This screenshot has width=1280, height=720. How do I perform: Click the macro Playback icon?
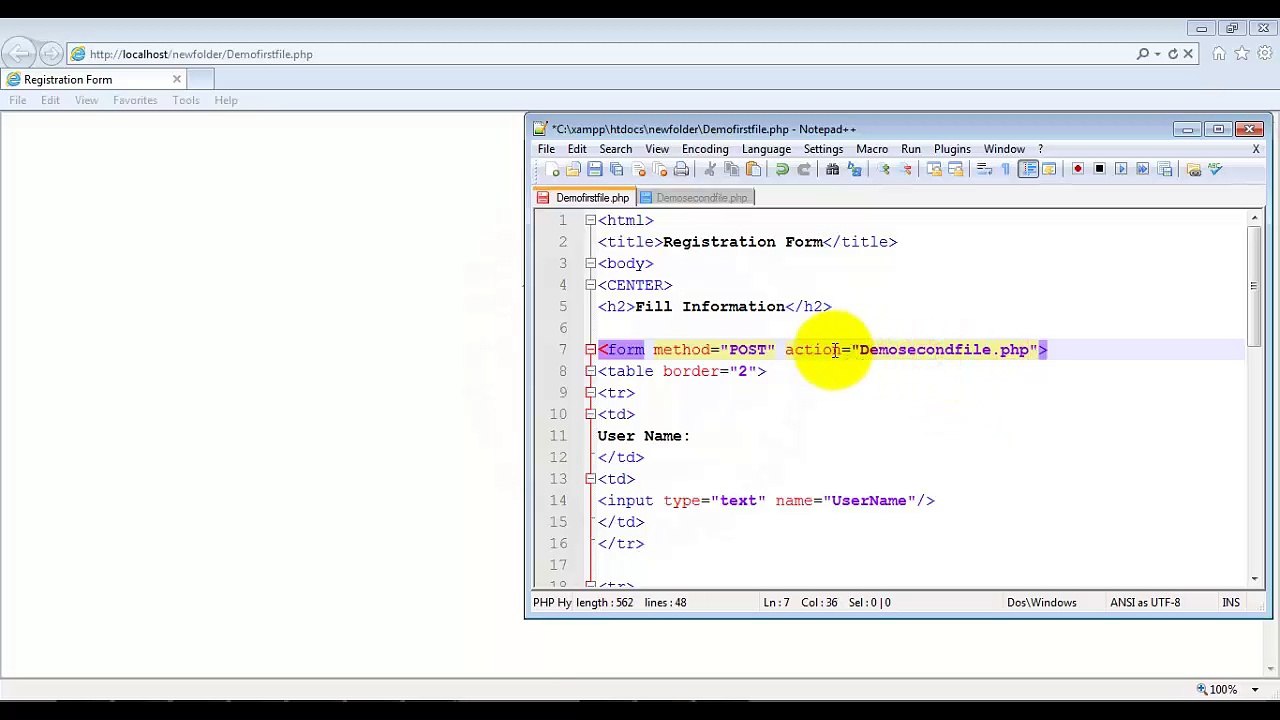(x=1121, y=170)
